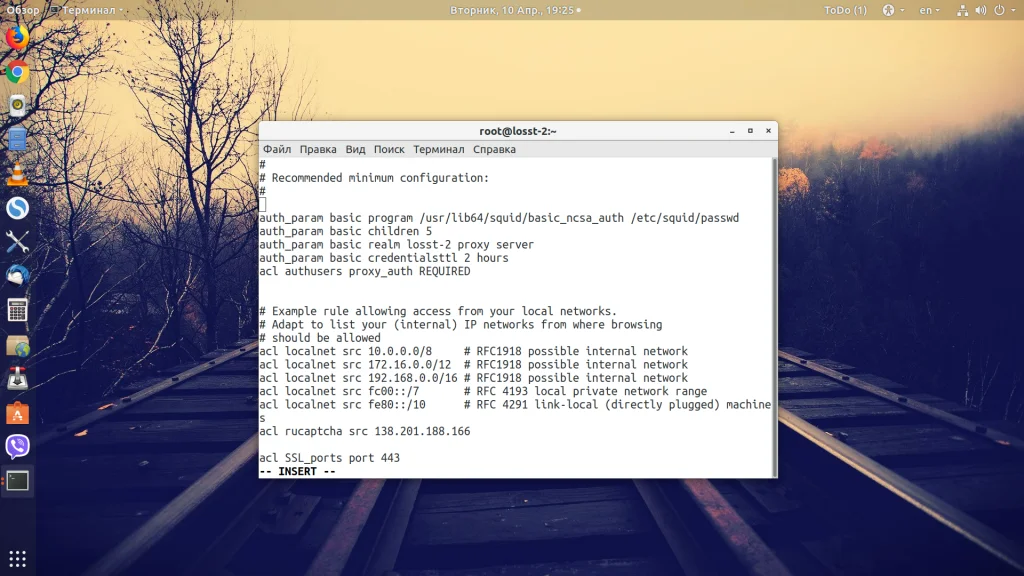
Task: Open the en keyboard layout dropdown
Action: point(929,10)
